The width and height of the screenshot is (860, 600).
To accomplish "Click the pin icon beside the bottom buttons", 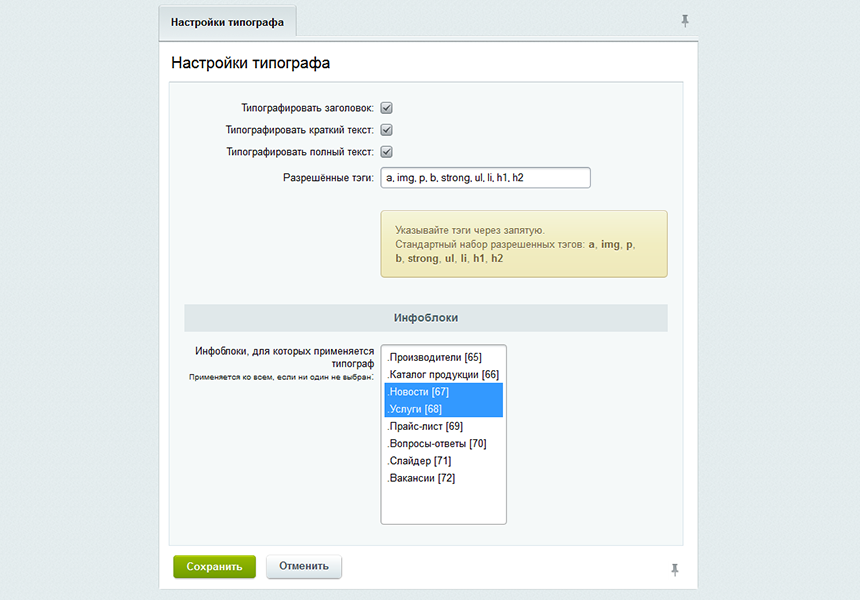I will click(675, 569).
